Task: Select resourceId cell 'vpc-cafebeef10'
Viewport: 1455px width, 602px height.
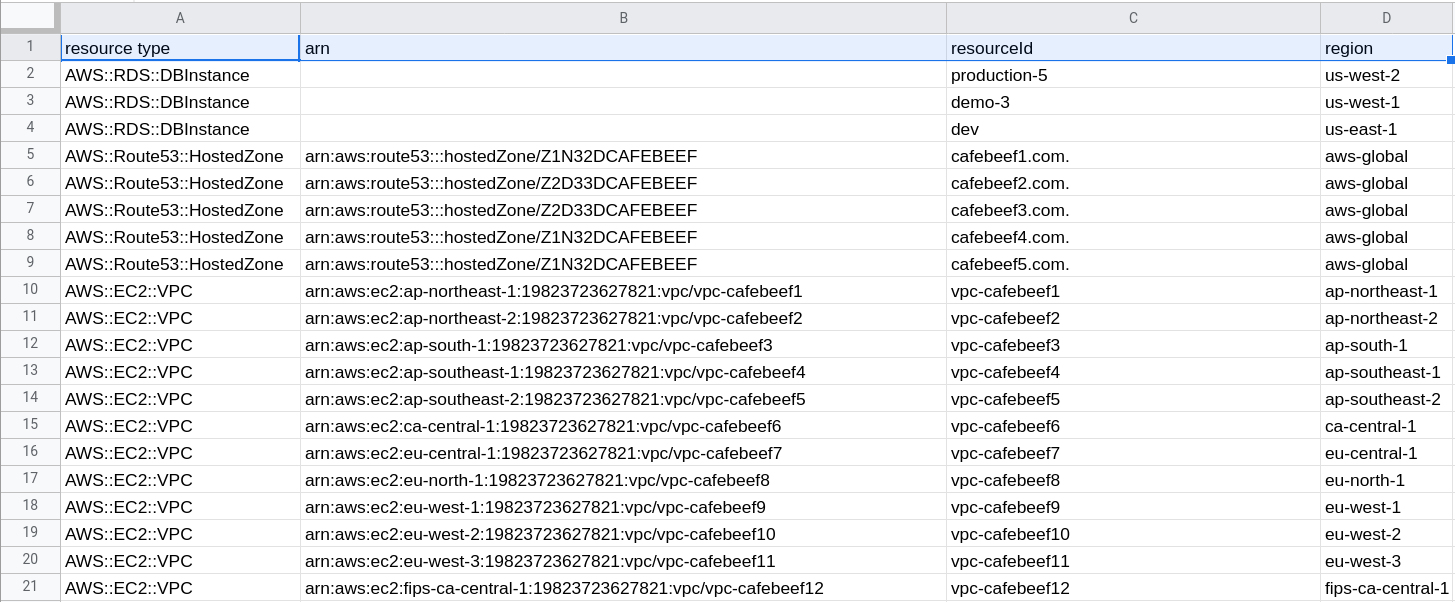Action: [1133, 533]
